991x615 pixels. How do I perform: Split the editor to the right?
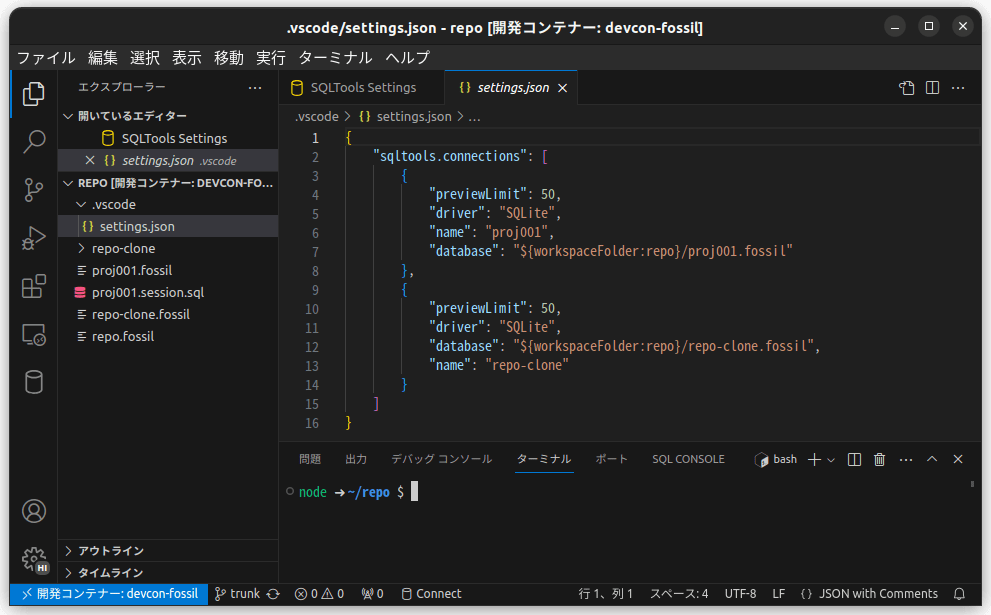(932, 88)
